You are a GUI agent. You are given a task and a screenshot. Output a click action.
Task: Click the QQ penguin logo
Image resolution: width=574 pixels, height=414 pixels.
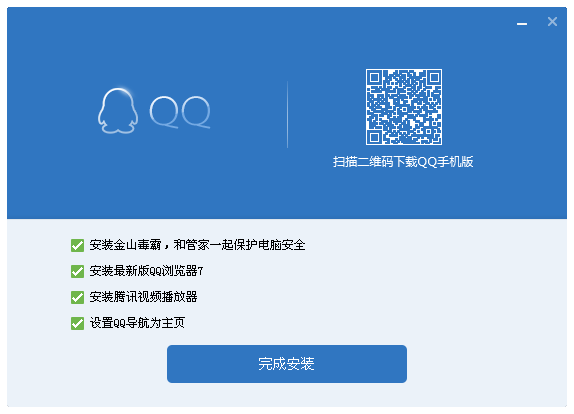(118, 111)
